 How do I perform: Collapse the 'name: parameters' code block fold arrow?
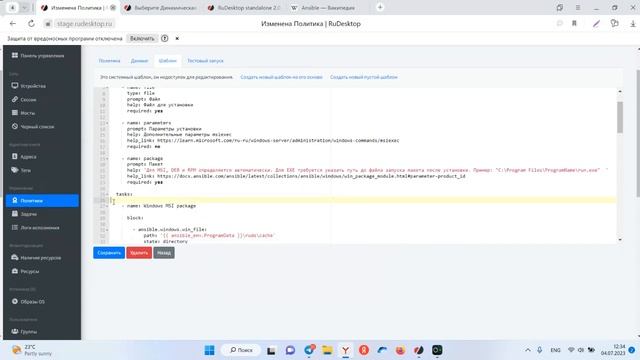coord(107,123)
